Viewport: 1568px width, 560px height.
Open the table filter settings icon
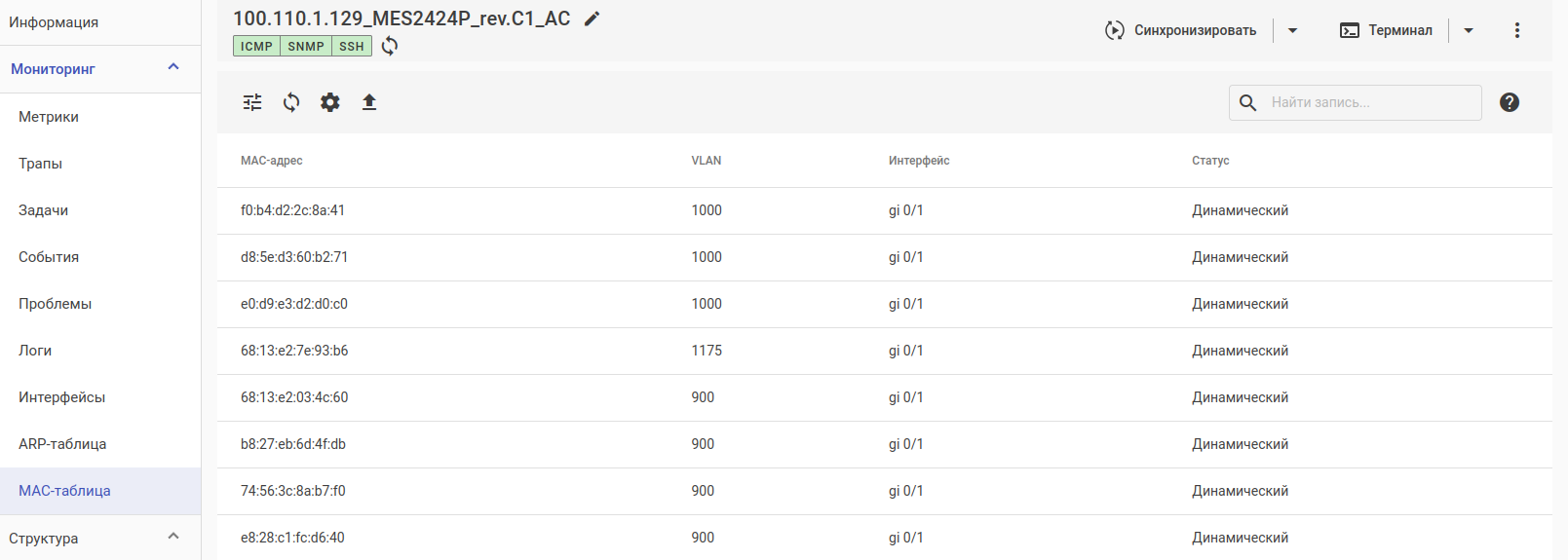tap(252, 102)
